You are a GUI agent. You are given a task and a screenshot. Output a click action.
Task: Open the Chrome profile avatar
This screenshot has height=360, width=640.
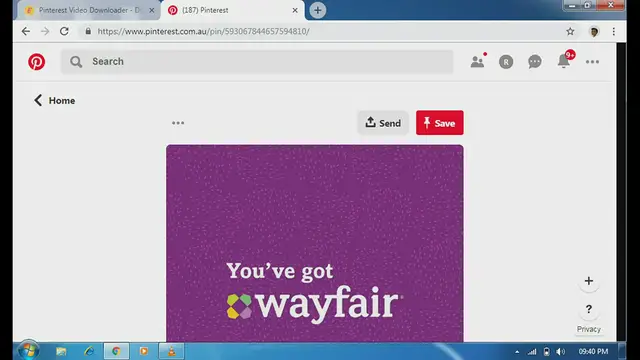click(594, 31)
